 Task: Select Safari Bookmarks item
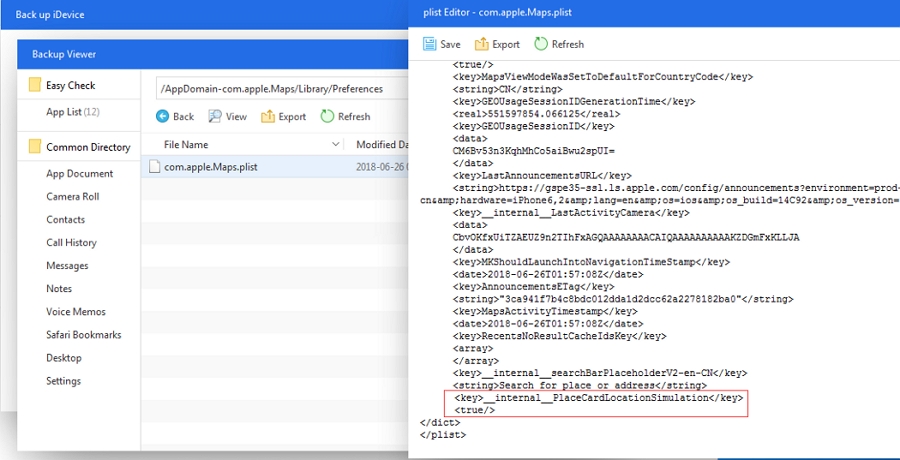click(x=83, y=335)
